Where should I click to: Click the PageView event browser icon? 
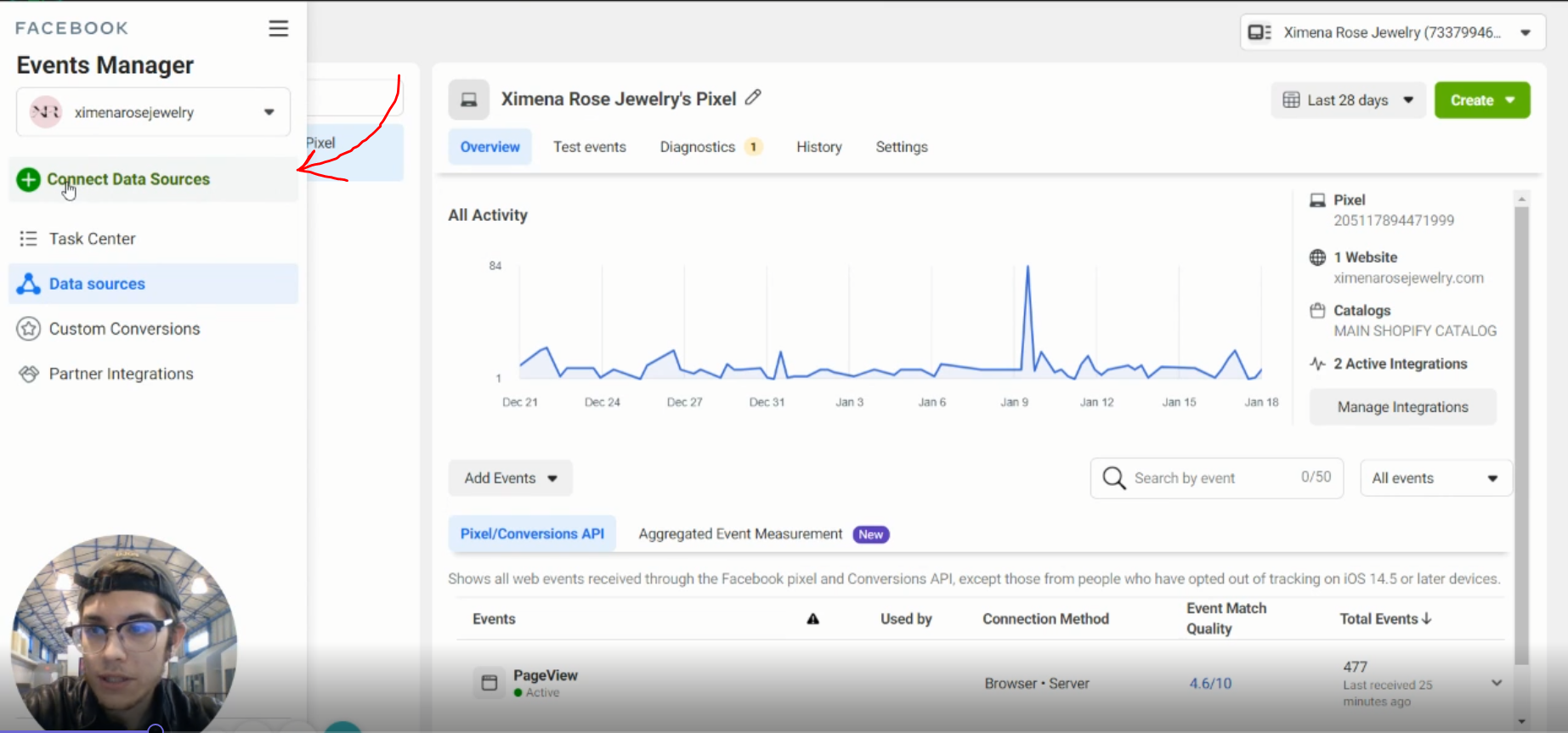pyautogui.click(x=490, y=683)
